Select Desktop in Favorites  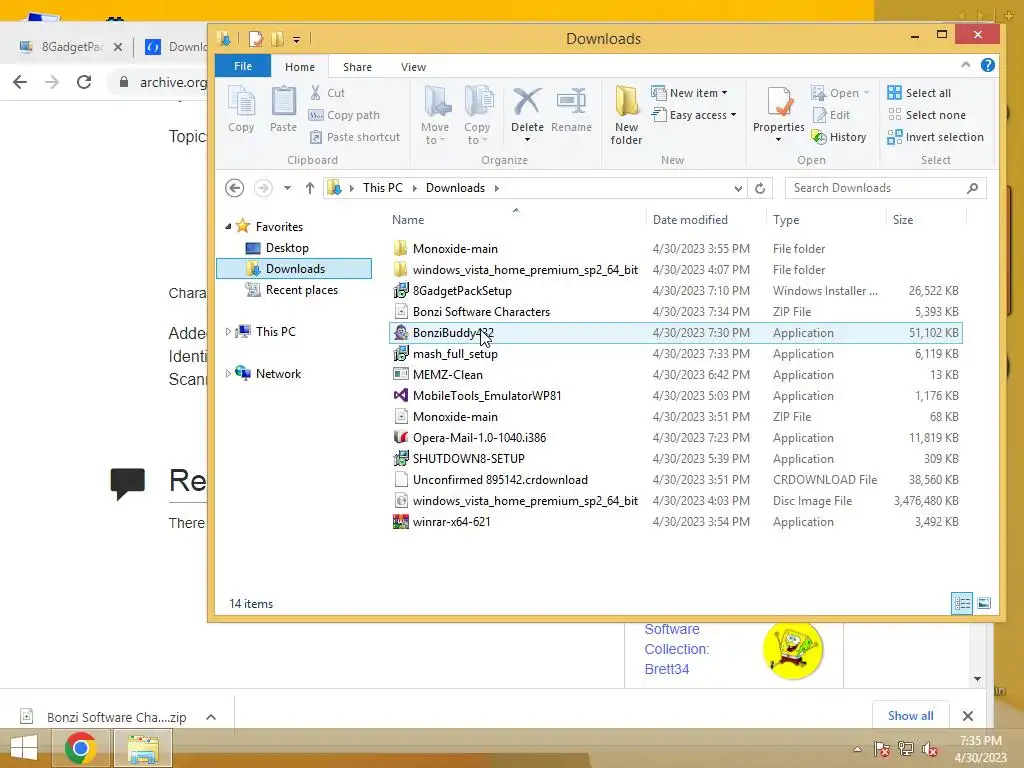(x=287, y=248)
